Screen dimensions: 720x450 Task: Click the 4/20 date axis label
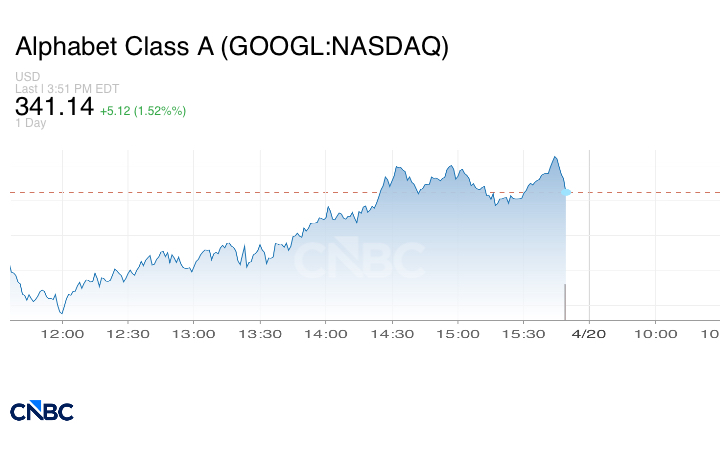[x=589, y=333]
